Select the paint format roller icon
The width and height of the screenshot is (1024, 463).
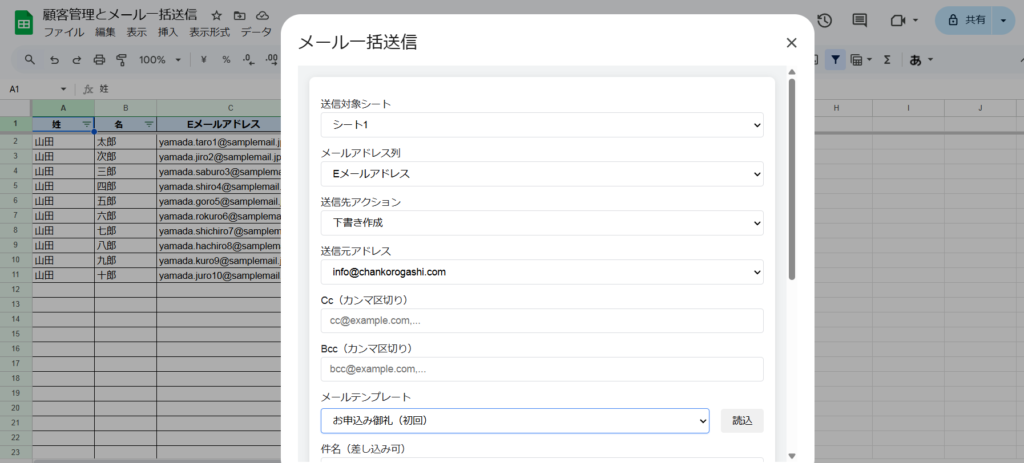[x=122, y=60]
